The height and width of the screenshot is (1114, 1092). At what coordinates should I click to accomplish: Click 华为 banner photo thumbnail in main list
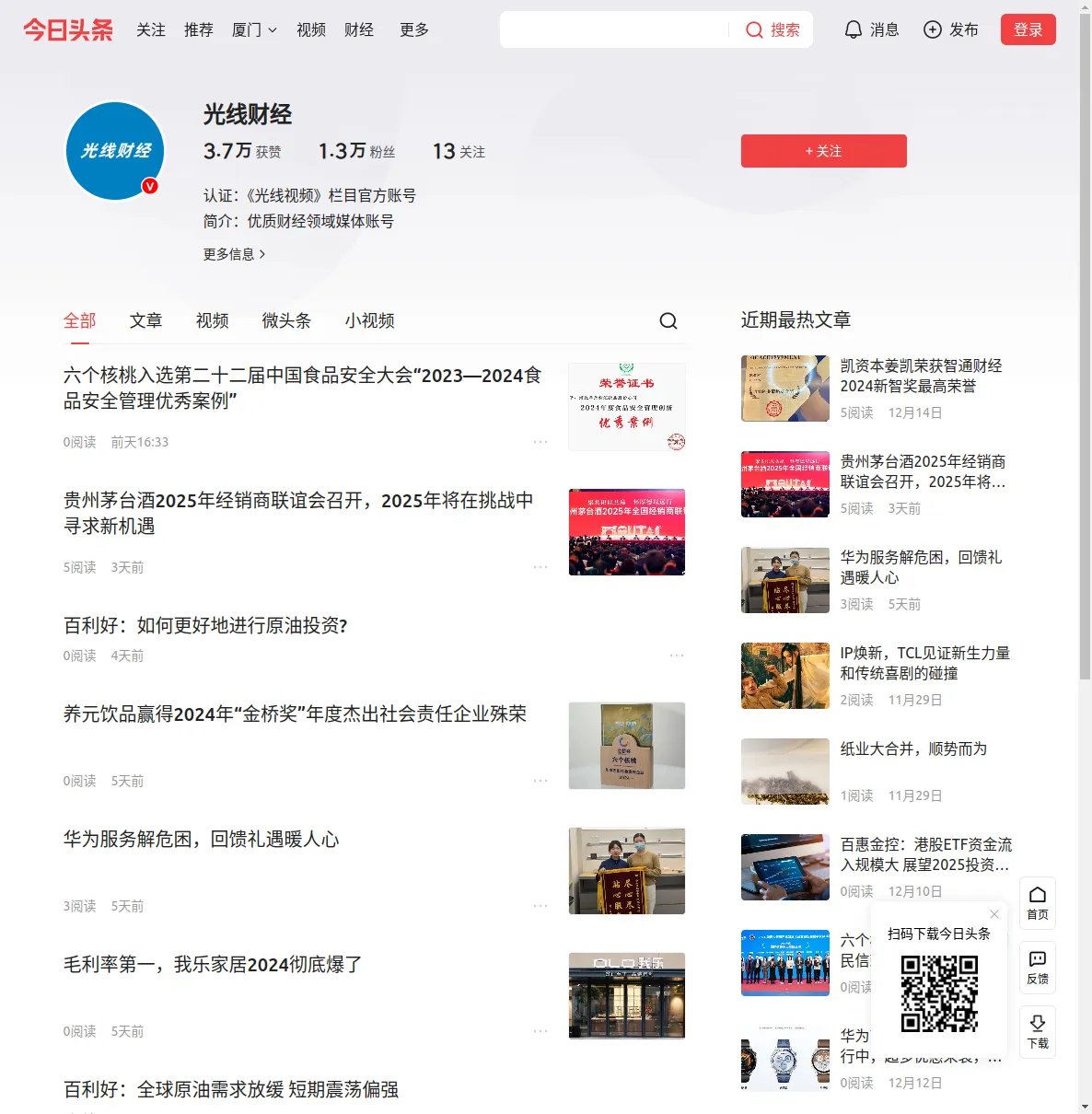tap(627, 871)
